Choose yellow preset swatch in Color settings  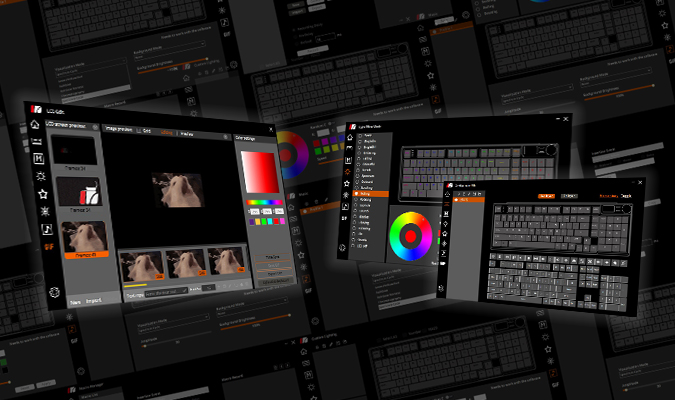pos(258,222)
